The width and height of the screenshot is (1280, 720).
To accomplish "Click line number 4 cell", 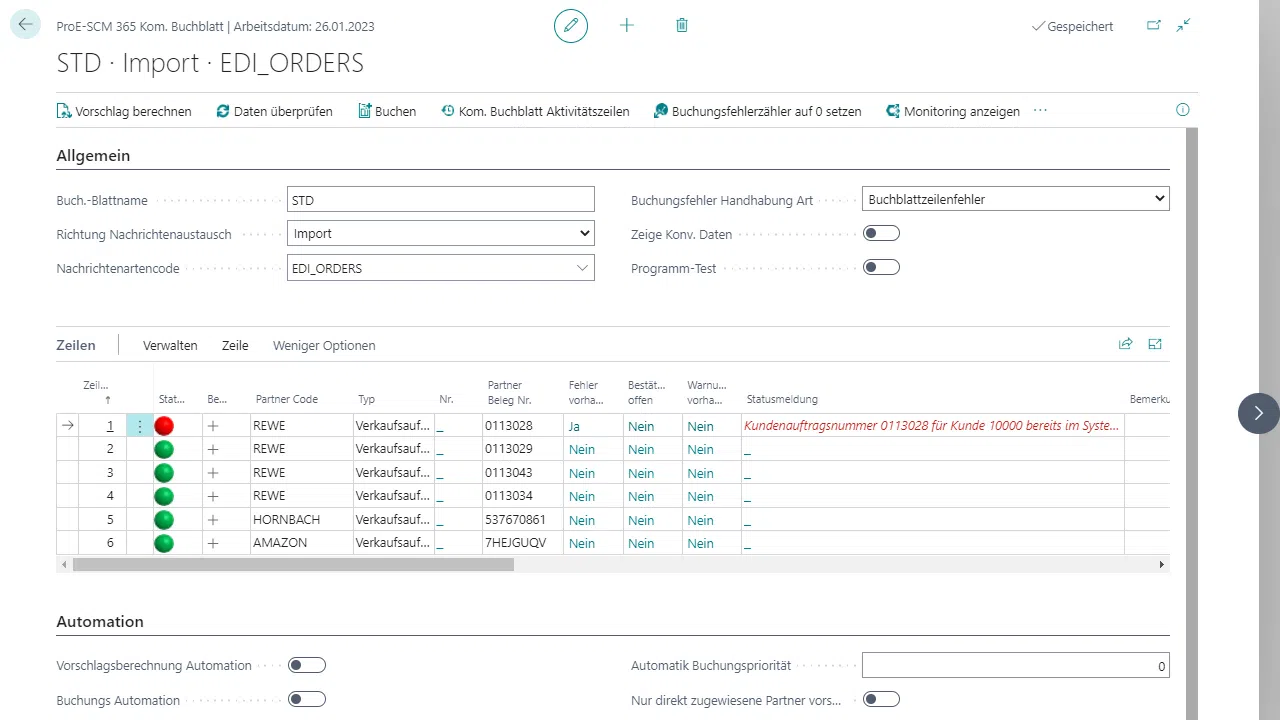I will point(103,496).
